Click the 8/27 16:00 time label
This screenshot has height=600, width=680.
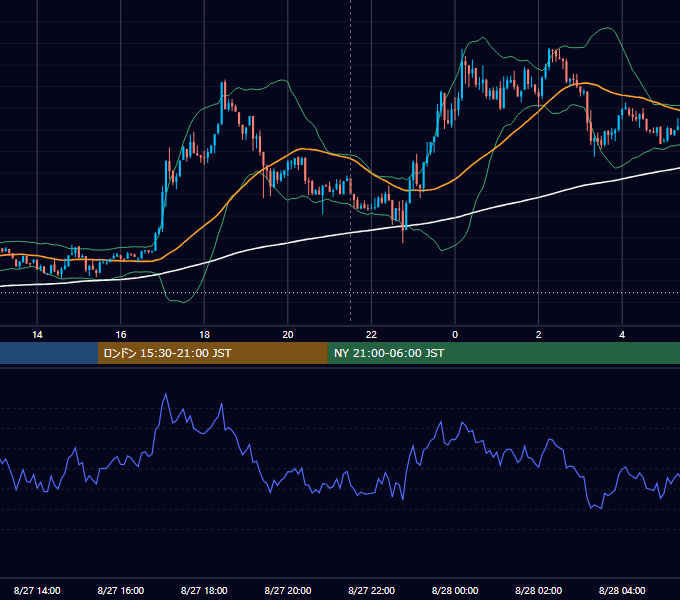click(121, 590)
